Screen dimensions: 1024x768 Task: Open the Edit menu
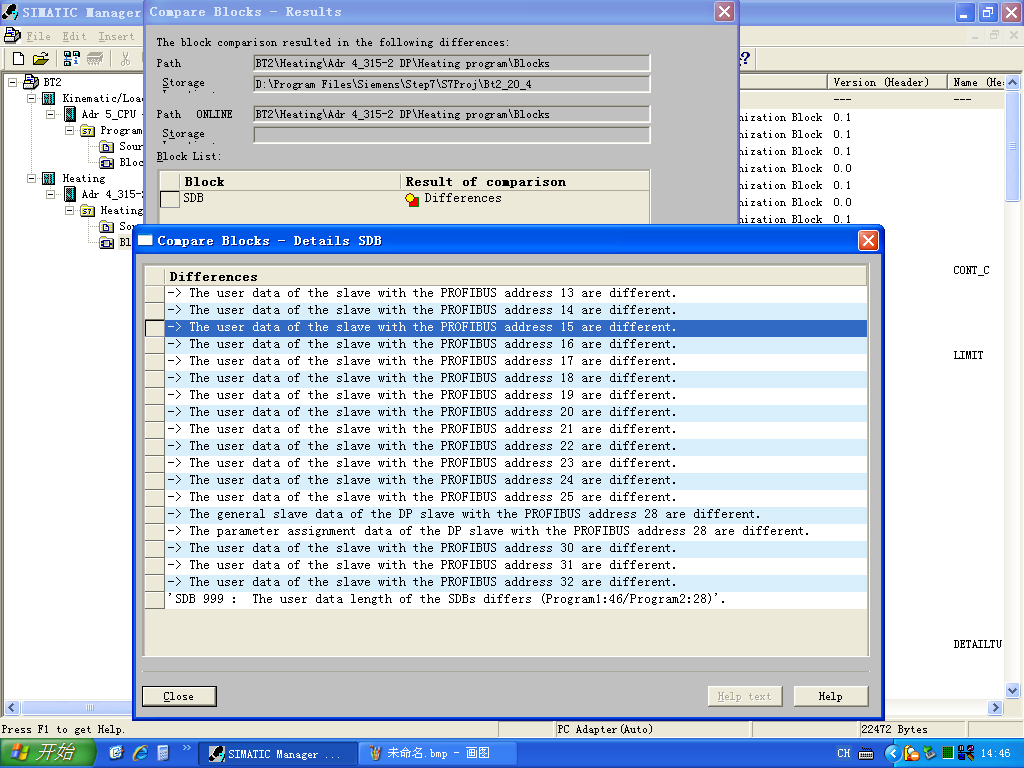click(74, 37)
